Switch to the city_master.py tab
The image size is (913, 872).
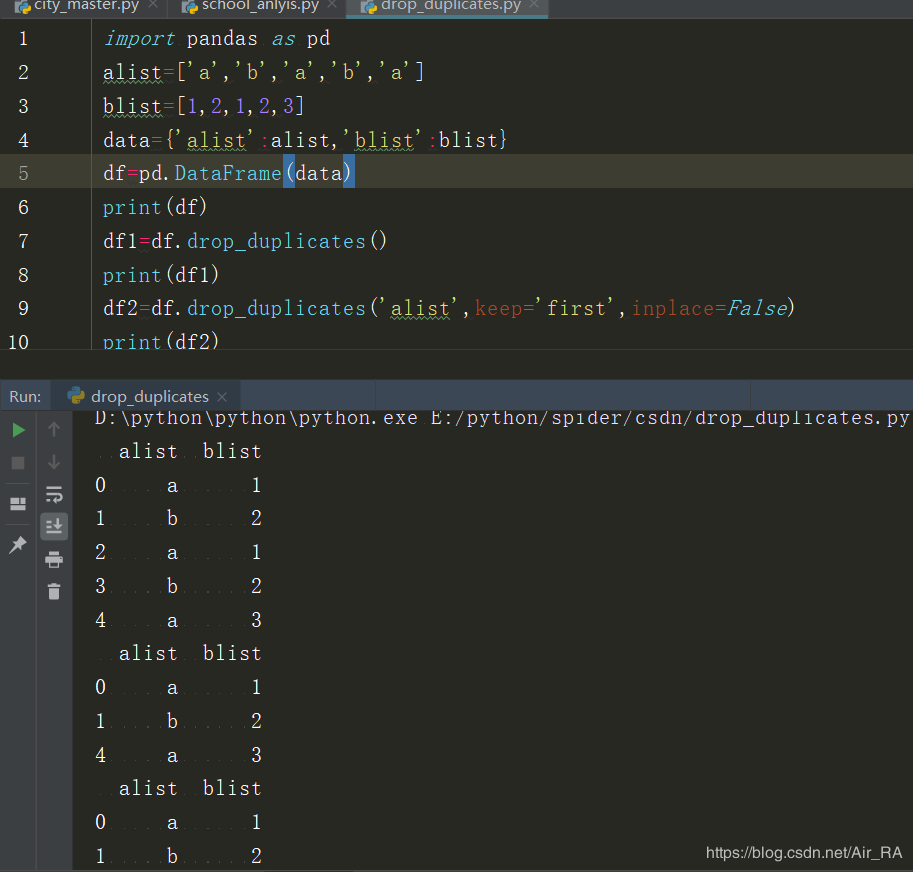(86, 6)
